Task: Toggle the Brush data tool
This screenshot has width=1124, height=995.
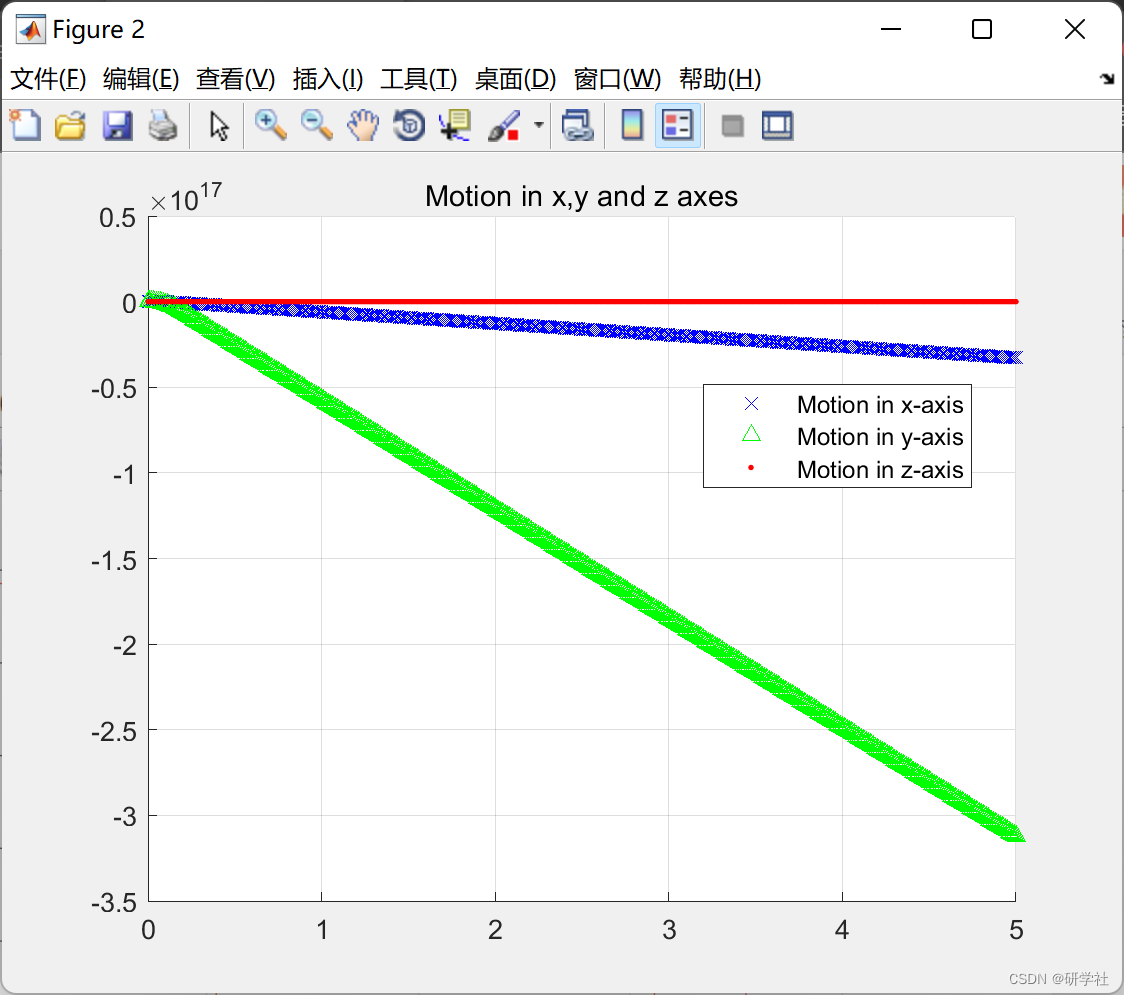Action: (504, 125)
